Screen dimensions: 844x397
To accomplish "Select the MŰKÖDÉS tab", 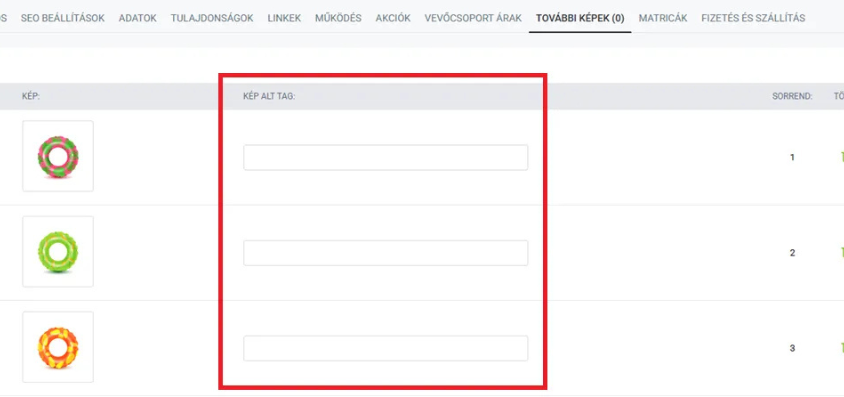I will [x=338, y=18].
